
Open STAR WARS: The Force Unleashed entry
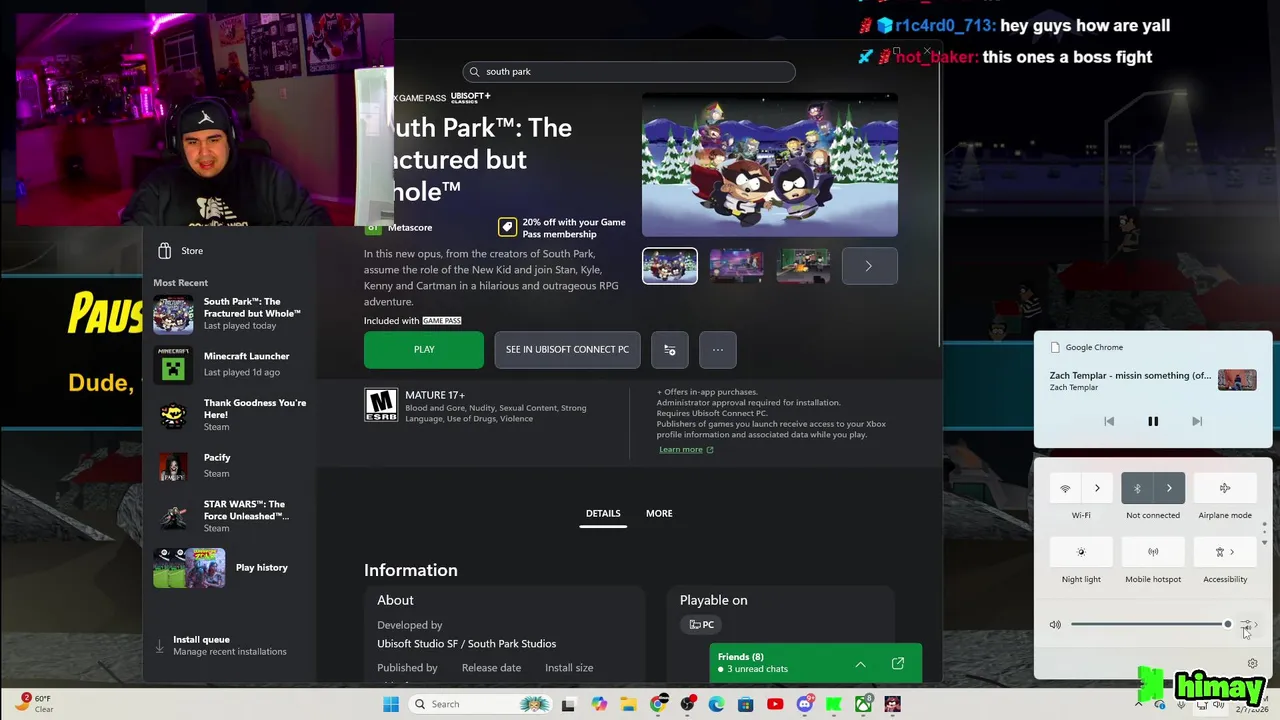tap(230, 516)
